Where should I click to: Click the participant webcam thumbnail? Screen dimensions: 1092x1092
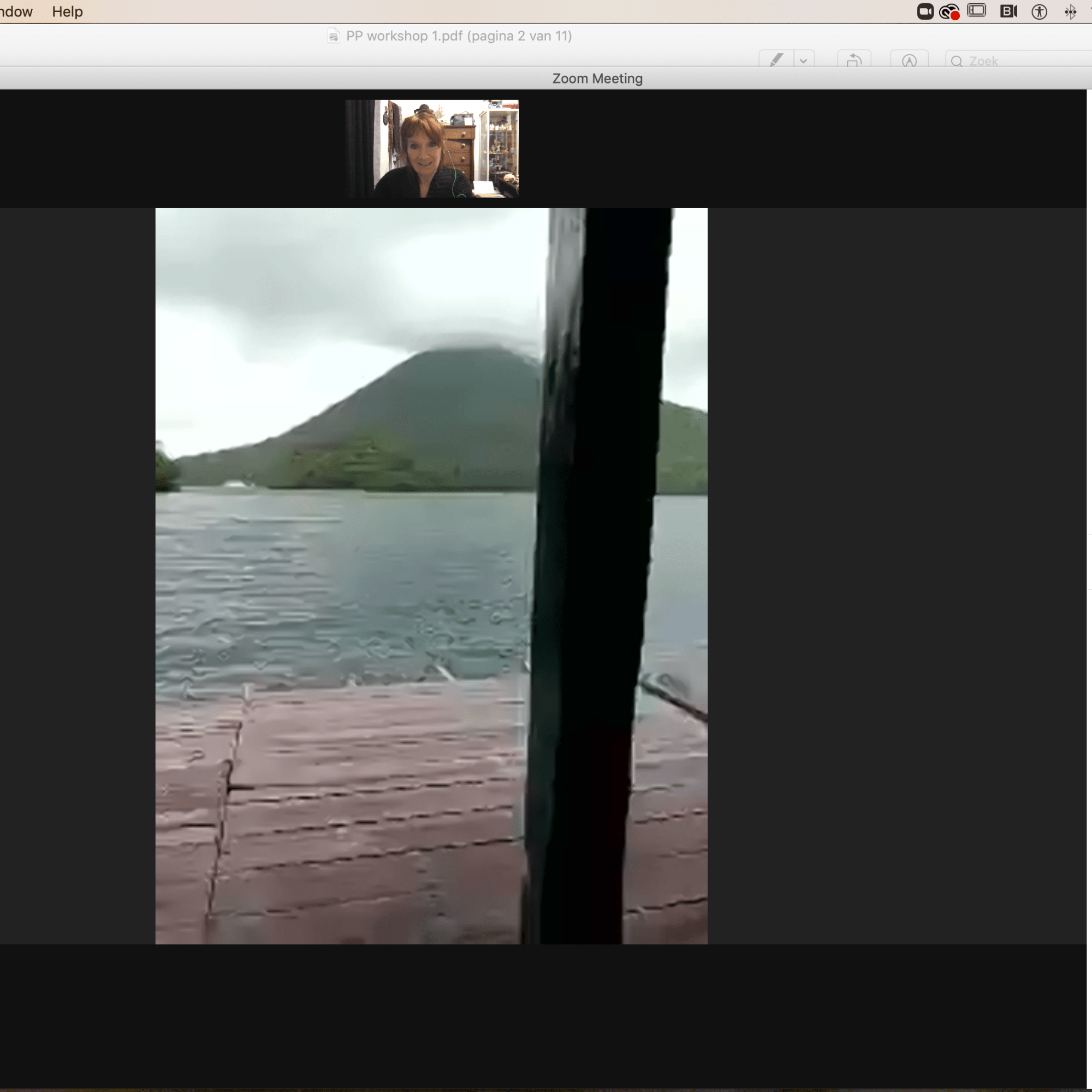point(432,149)
